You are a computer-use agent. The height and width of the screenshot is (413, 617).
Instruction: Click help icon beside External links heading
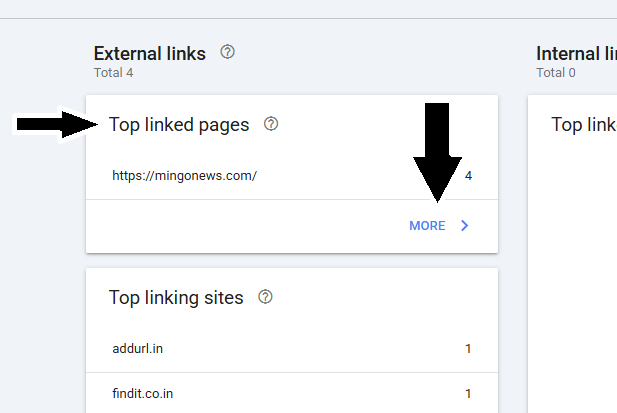pyautogui.click(x=227, y=52)
